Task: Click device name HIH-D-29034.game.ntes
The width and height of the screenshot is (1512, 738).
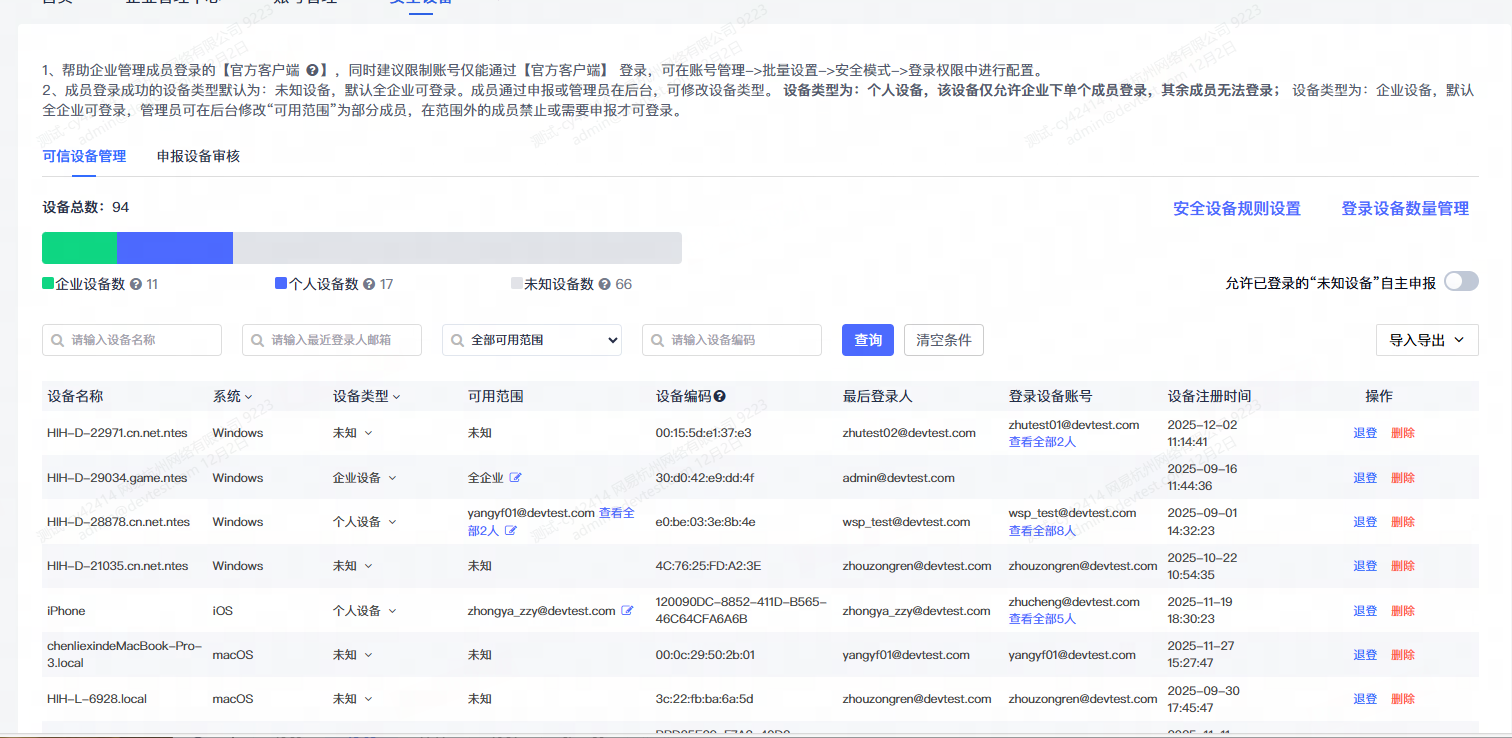Action: coord(117,478)
